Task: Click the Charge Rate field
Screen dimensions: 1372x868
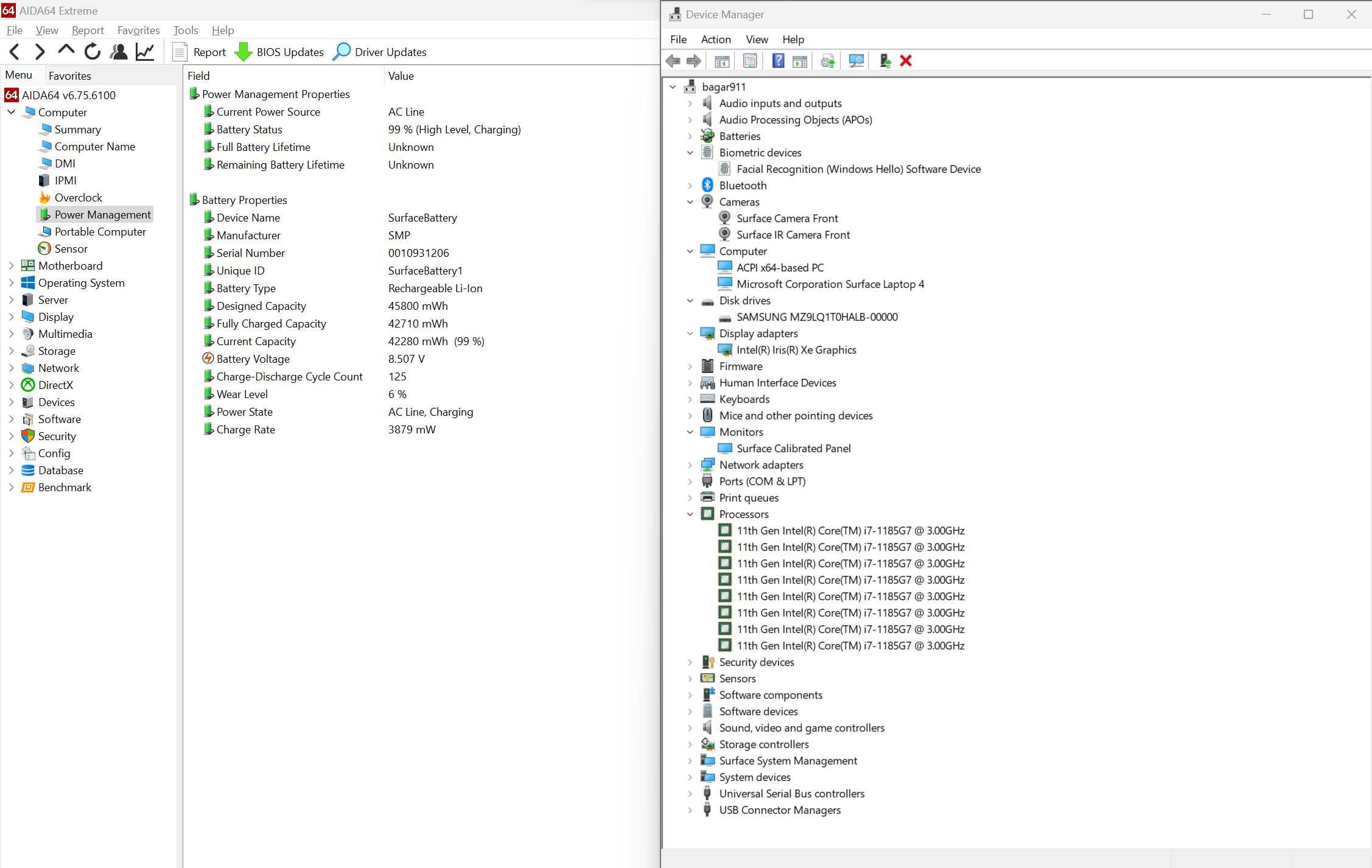Action: (x=245, y=430)
